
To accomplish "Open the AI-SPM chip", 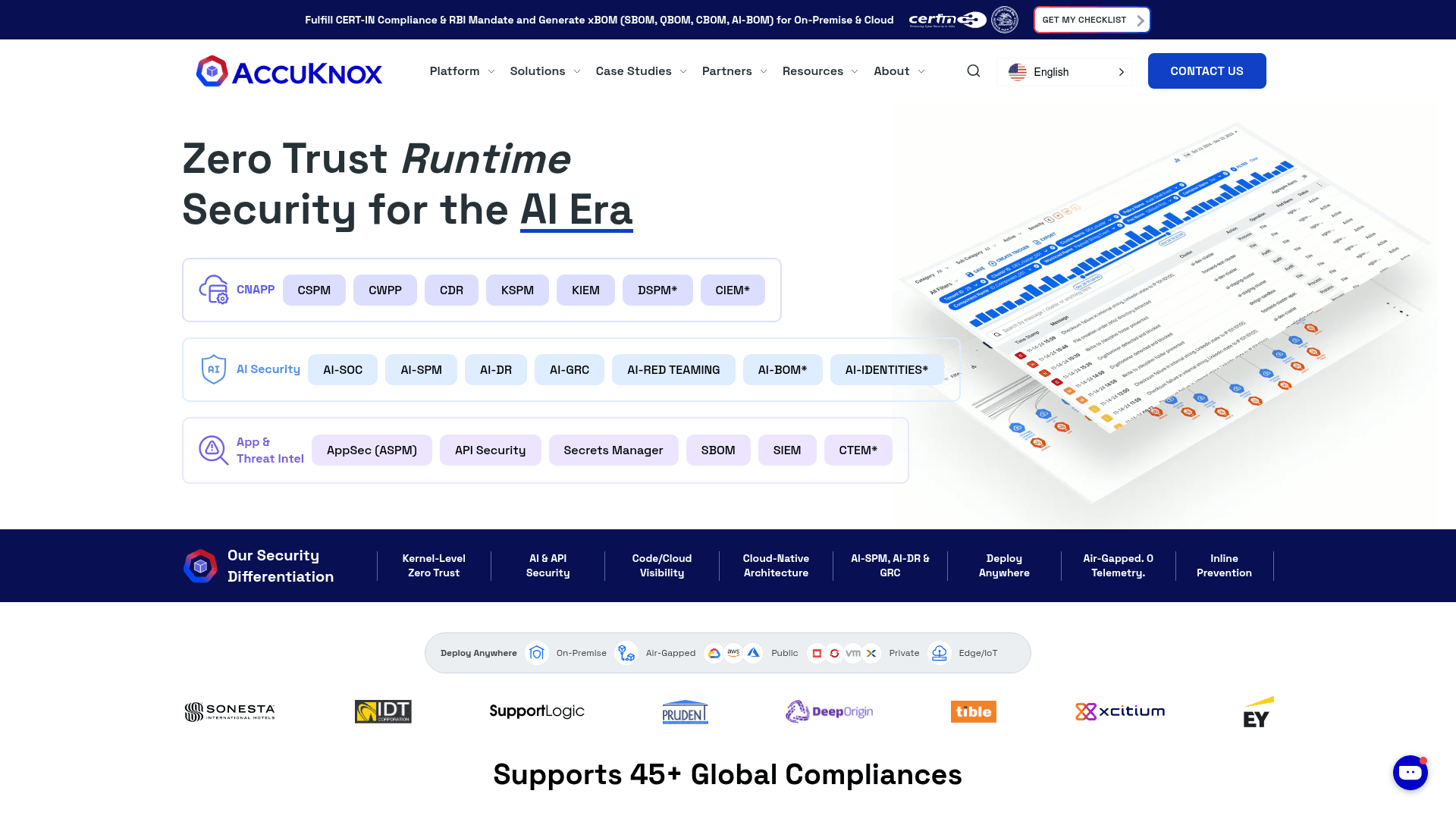I will (421, 370).
